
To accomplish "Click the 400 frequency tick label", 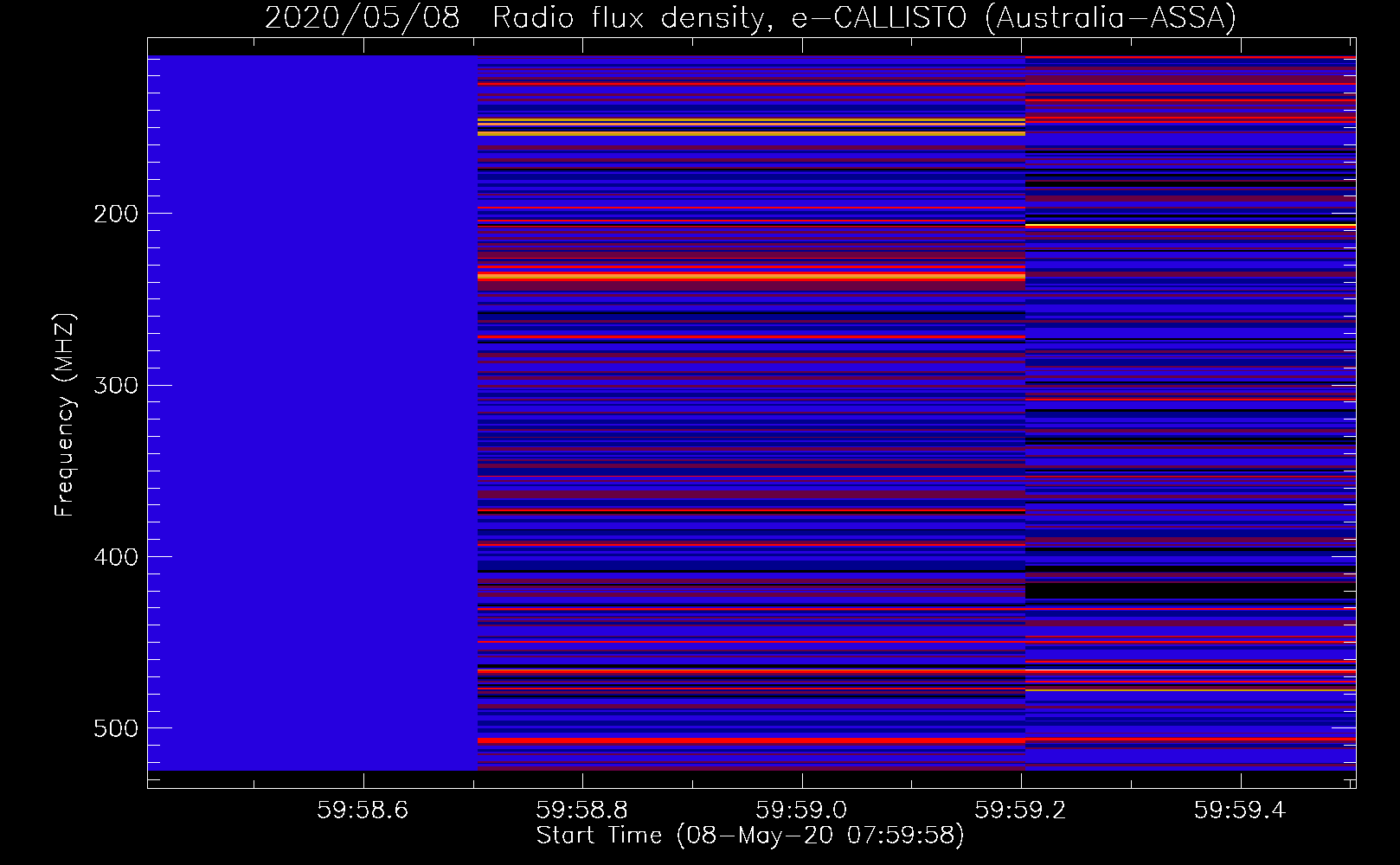I will pos(116,557).
